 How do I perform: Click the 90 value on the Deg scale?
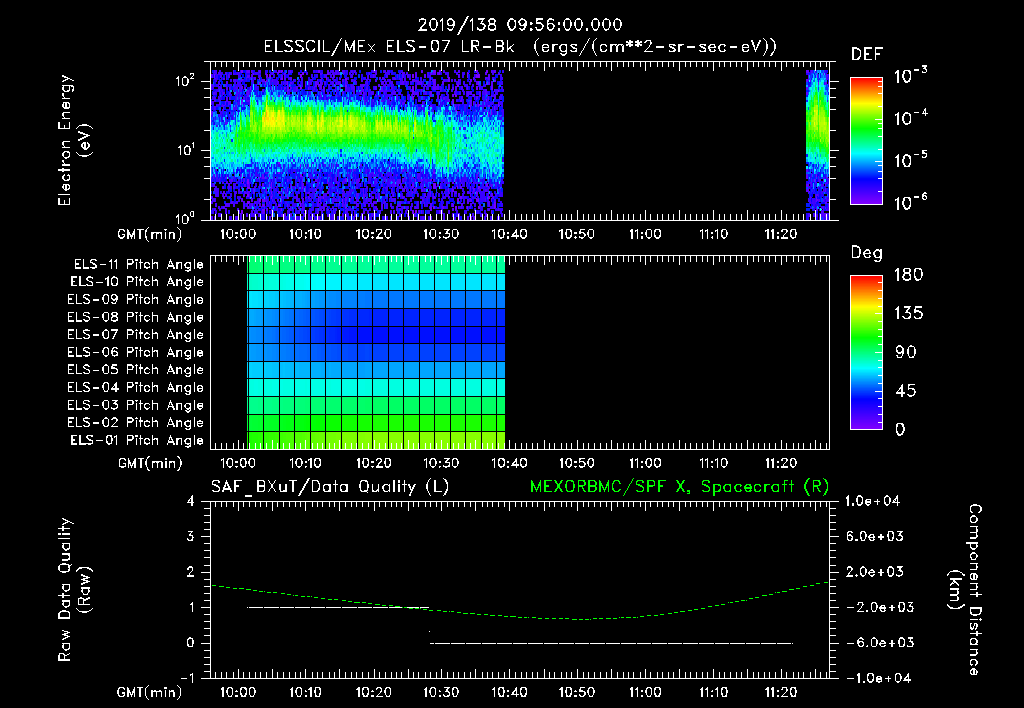905,353
